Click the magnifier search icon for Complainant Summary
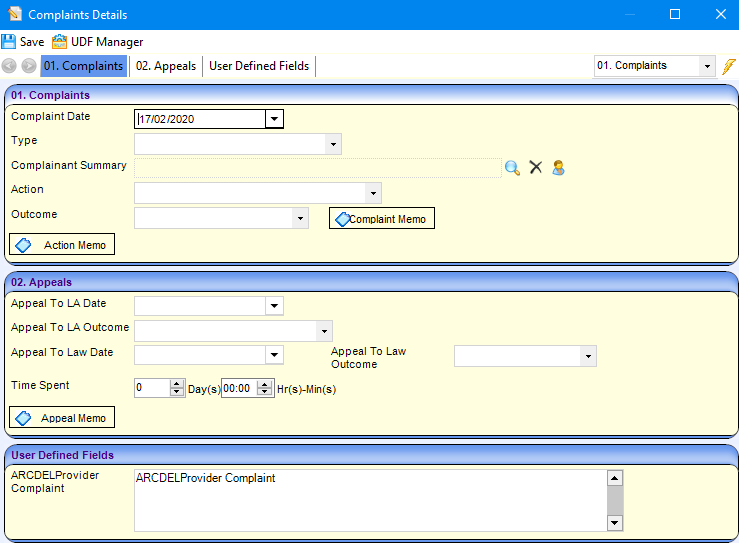739x543 pixels. [512, 168]
